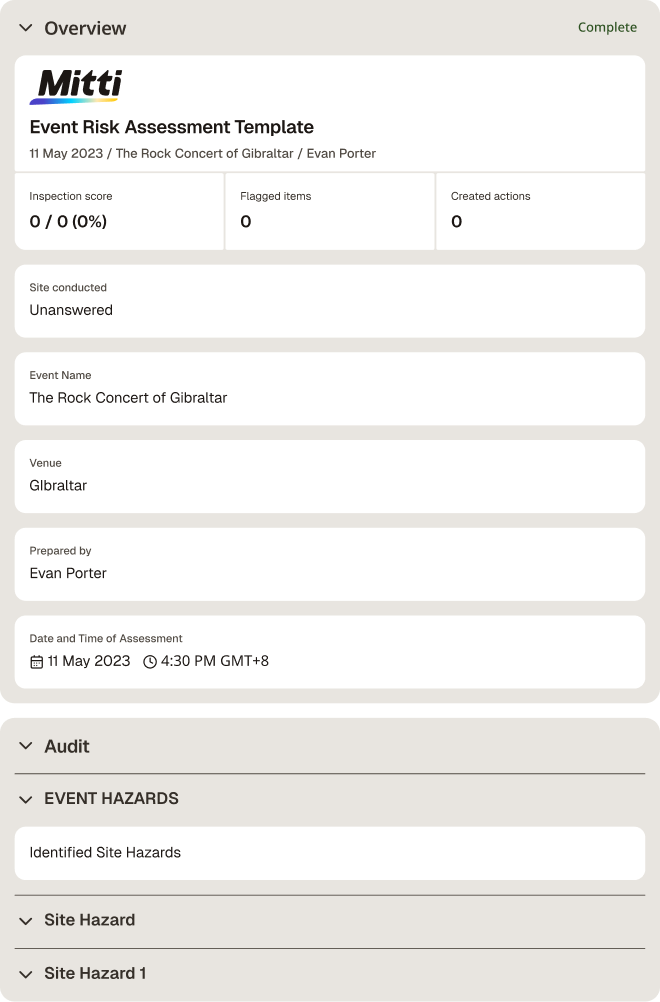Viewport: 660px width, 1002px height.
Task: Collapse the Audit section chevron
Action: pyautogui.click(x=26, y=746)
